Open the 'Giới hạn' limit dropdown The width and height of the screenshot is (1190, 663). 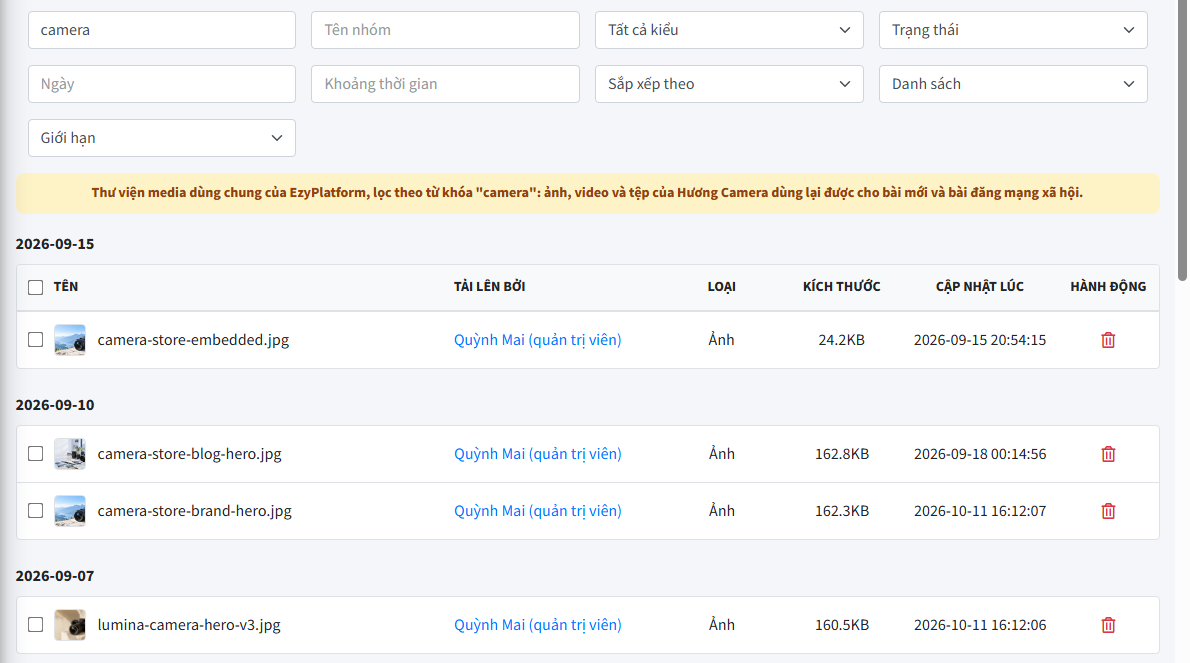click(x=162, y=138)
